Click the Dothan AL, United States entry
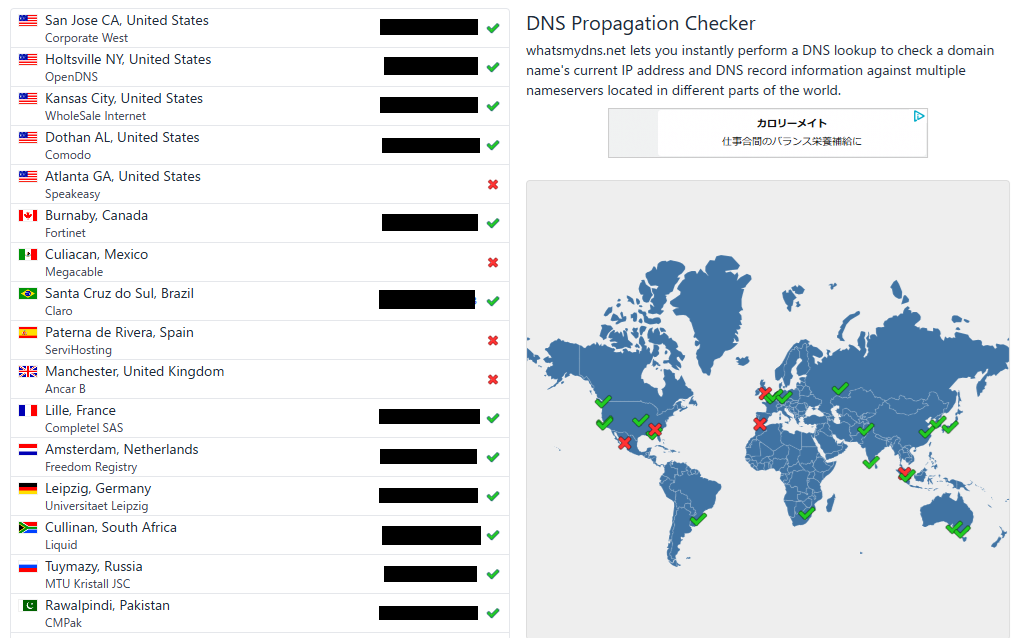This screenshot has height=638, width=1013. pos(260,145)
